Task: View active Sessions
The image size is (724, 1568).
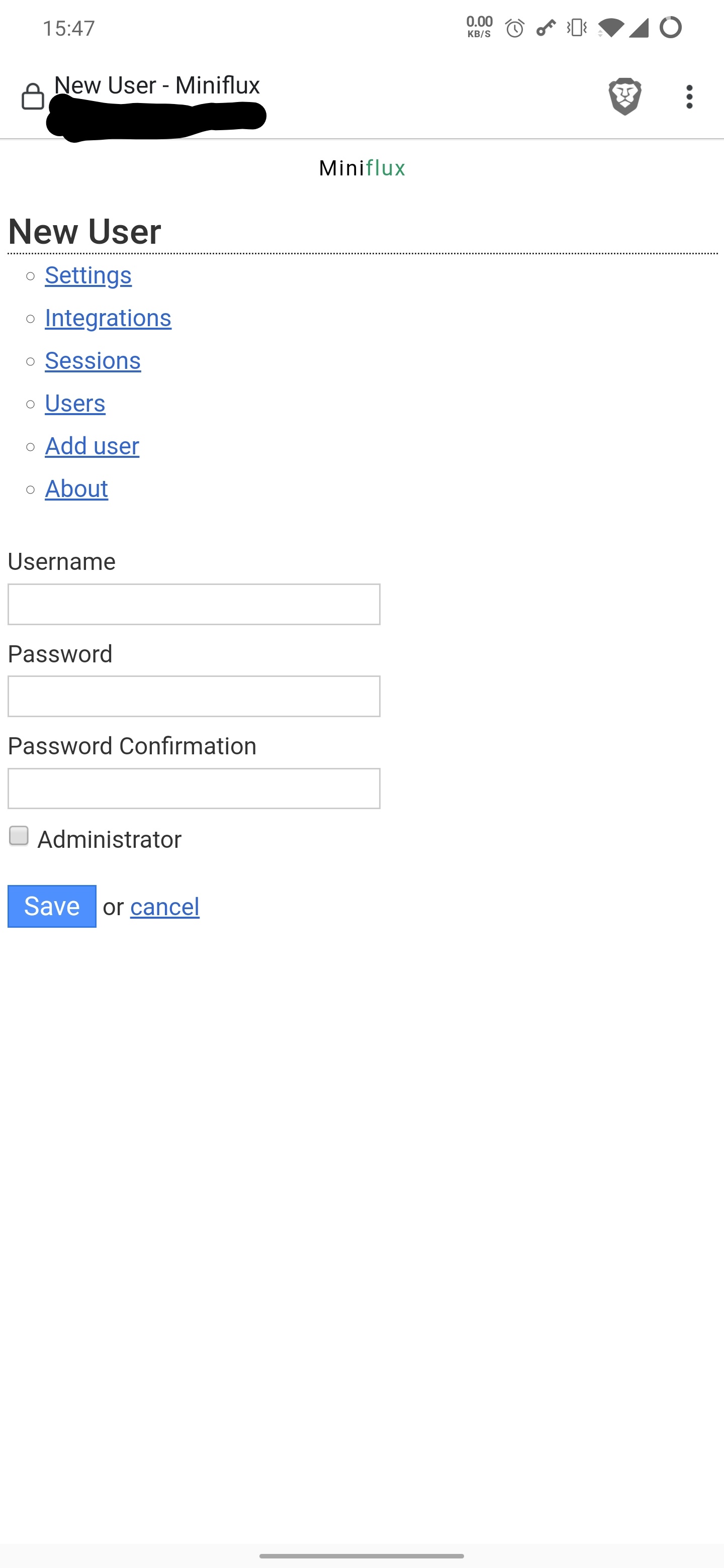Action: click(93, 360)
